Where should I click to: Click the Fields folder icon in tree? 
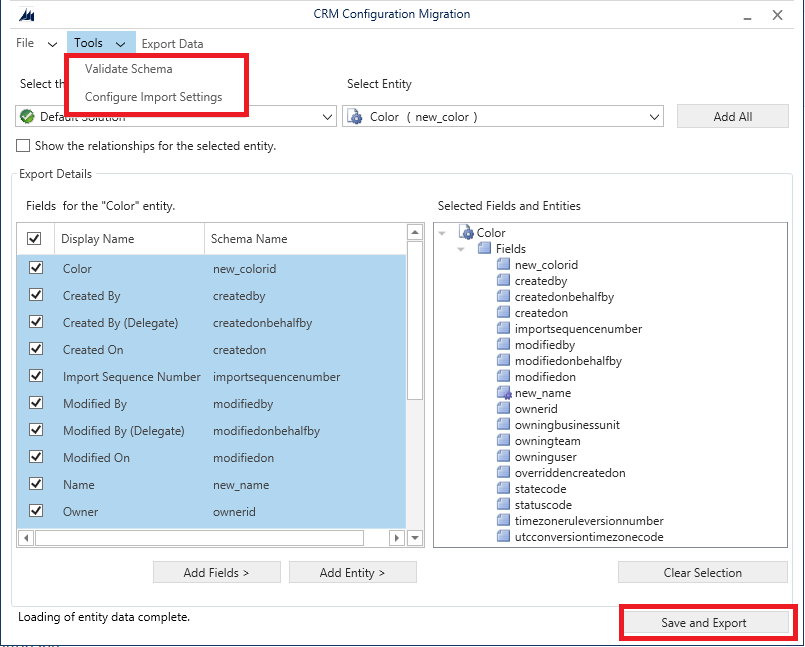(486, 249)
